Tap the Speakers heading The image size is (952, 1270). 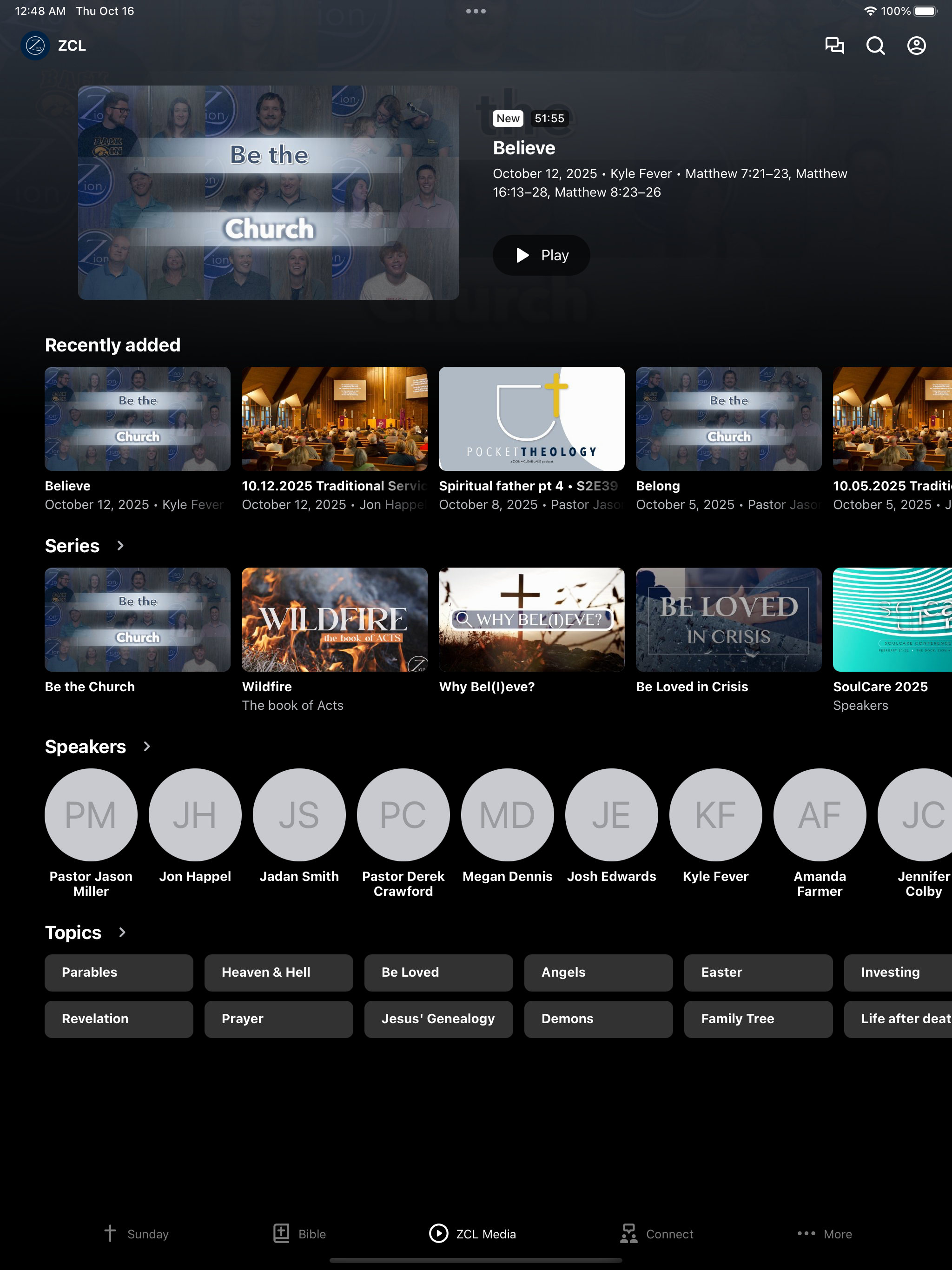pyautogui.click(x=86, y=747)
